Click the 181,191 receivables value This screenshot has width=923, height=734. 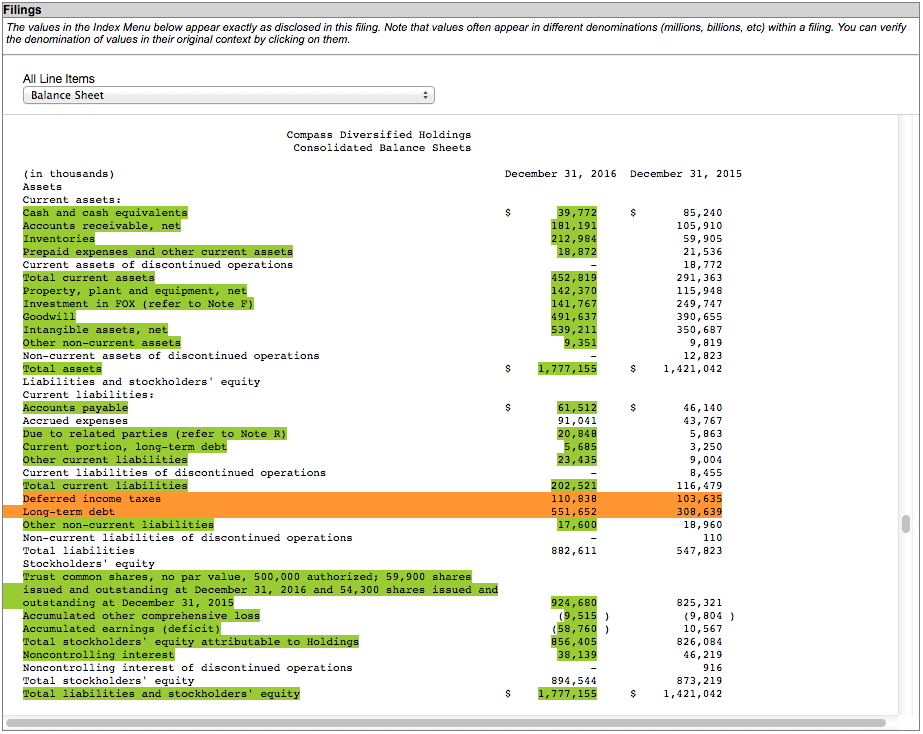click(x=574, y=226)
